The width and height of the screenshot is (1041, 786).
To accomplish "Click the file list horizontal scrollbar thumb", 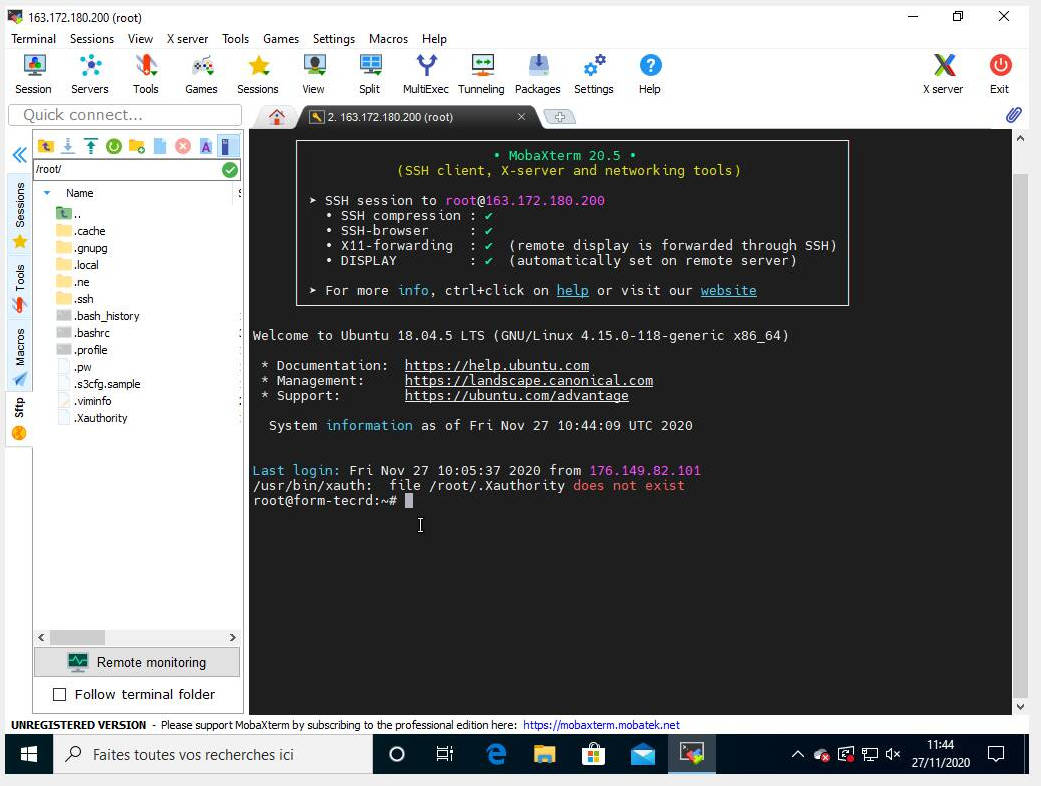I will [77, 637].
